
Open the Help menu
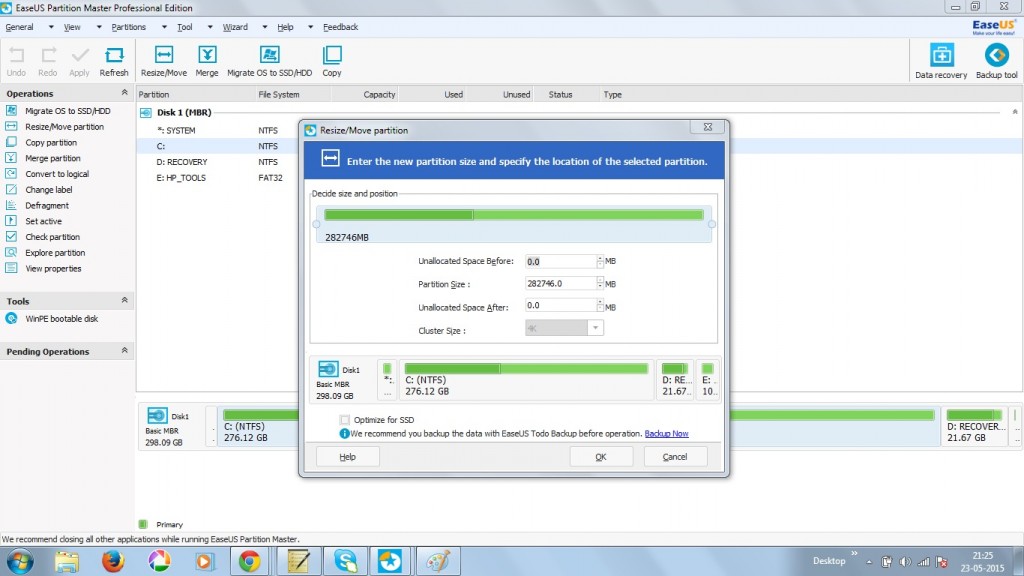[285, 27]
